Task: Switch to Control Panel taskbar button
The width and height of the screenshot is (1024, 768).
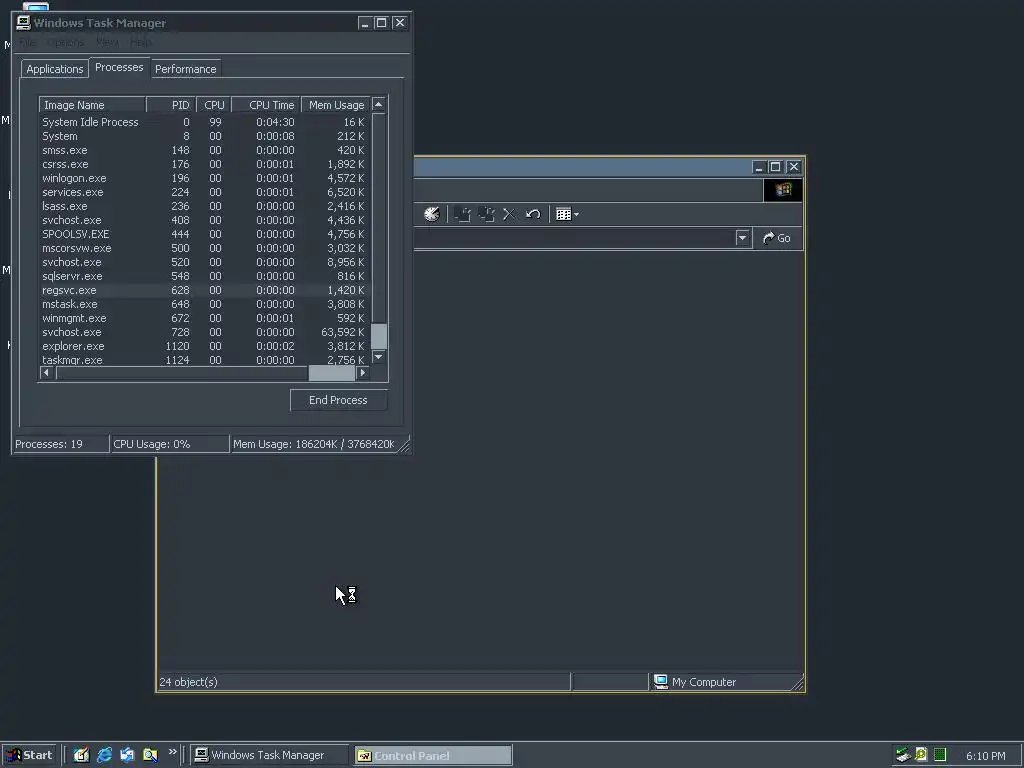Action: 433,756
